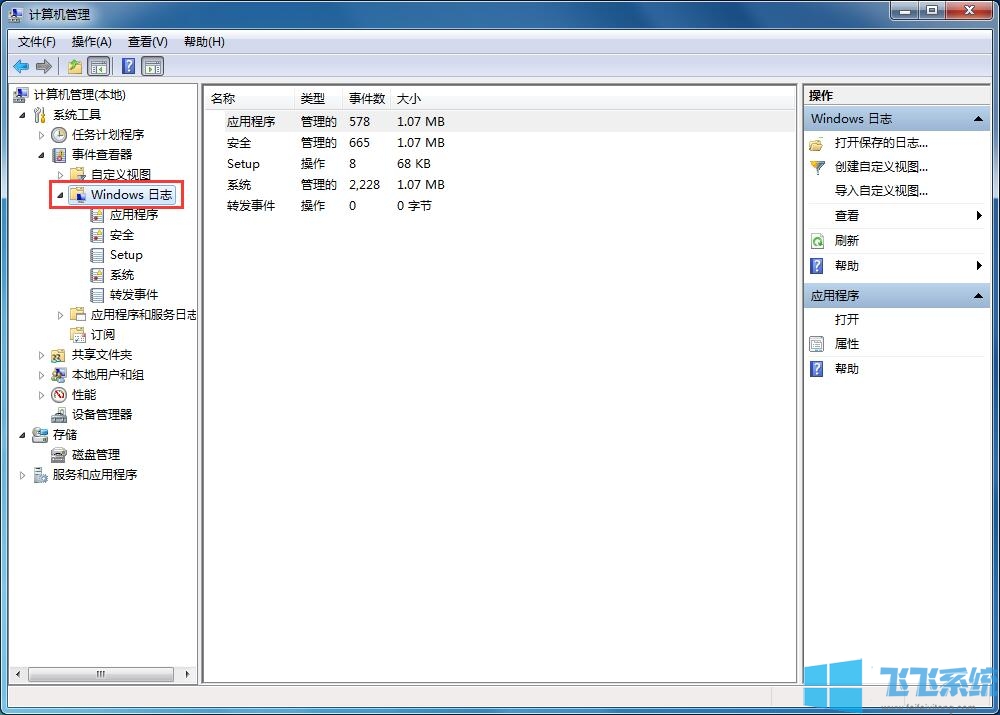
Task: Expand the 服务和应用程序 node
Action: point(20,475)
